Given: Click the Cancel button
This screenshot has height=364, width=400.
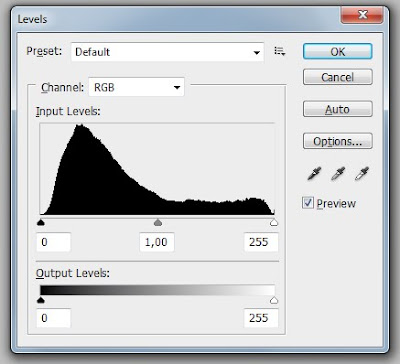Looking at the screenshot, I should (x=337, y=77).
